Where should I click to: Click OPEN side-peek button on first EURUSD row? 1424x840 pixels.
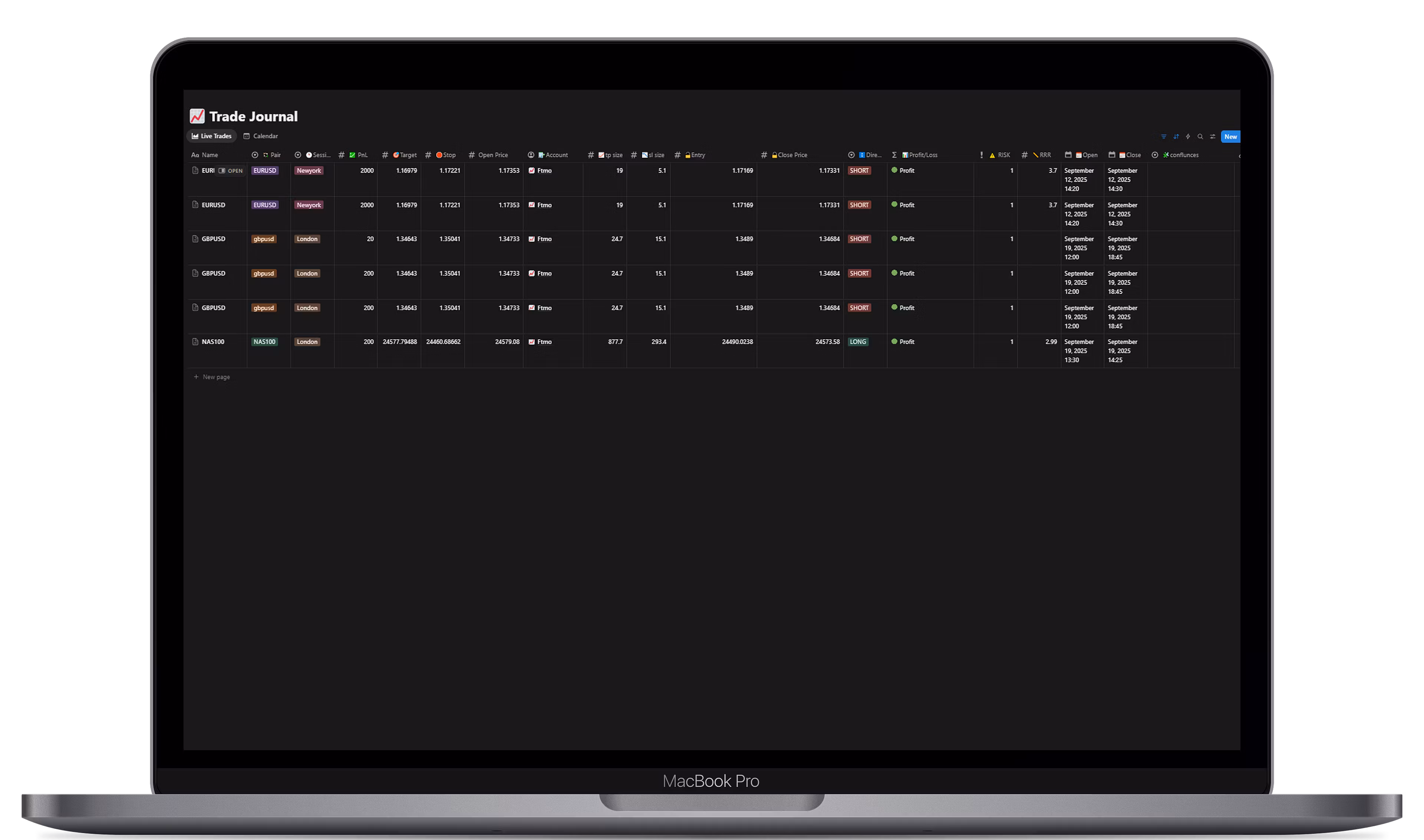pyautogui.click(x=230, y=171)
